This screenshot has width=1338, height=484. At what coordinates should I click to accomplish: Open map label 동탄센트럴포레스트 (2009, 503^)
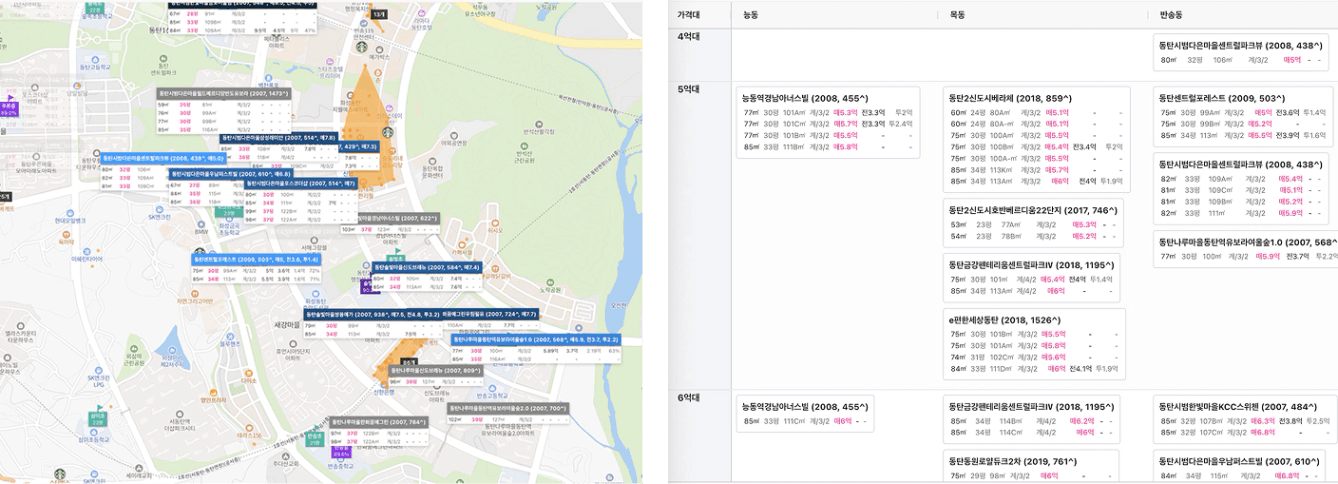tap(256, 259)
